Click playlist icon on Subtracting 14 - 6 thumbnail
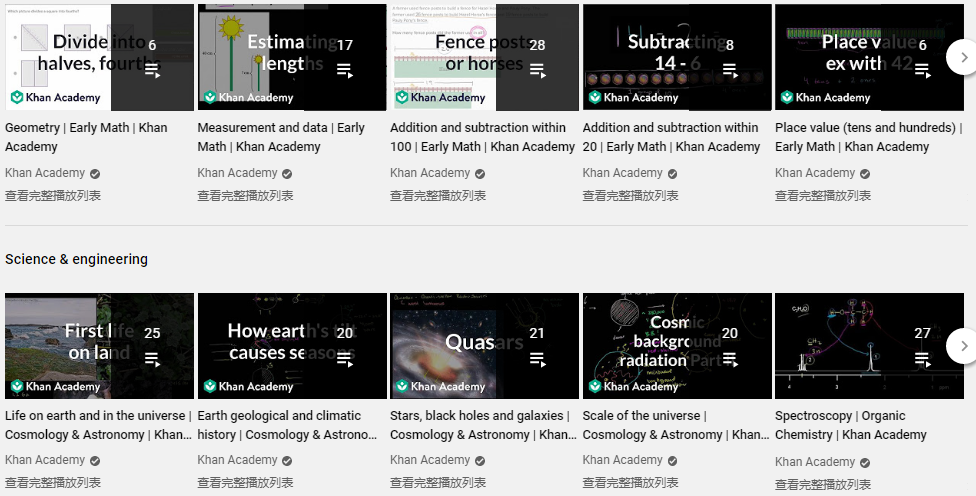Screen dimensions: 976x496 [730, 70]
